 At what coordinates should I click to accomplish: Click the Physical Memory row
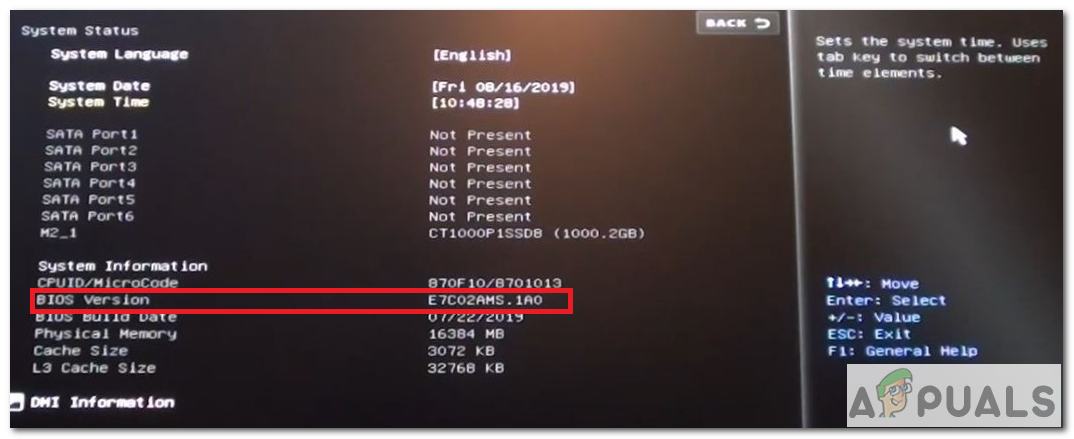270,334
